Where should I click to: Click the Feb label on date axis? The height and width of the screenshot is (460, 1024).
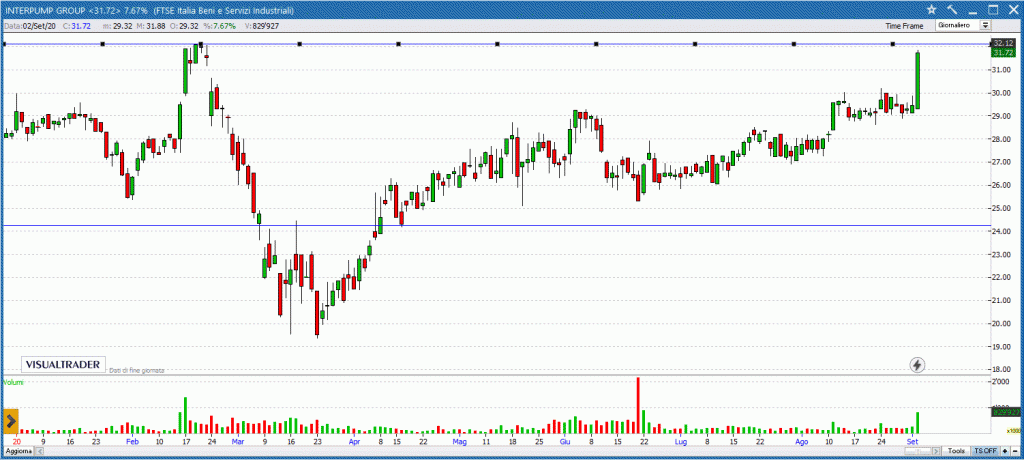coord(133,442)
